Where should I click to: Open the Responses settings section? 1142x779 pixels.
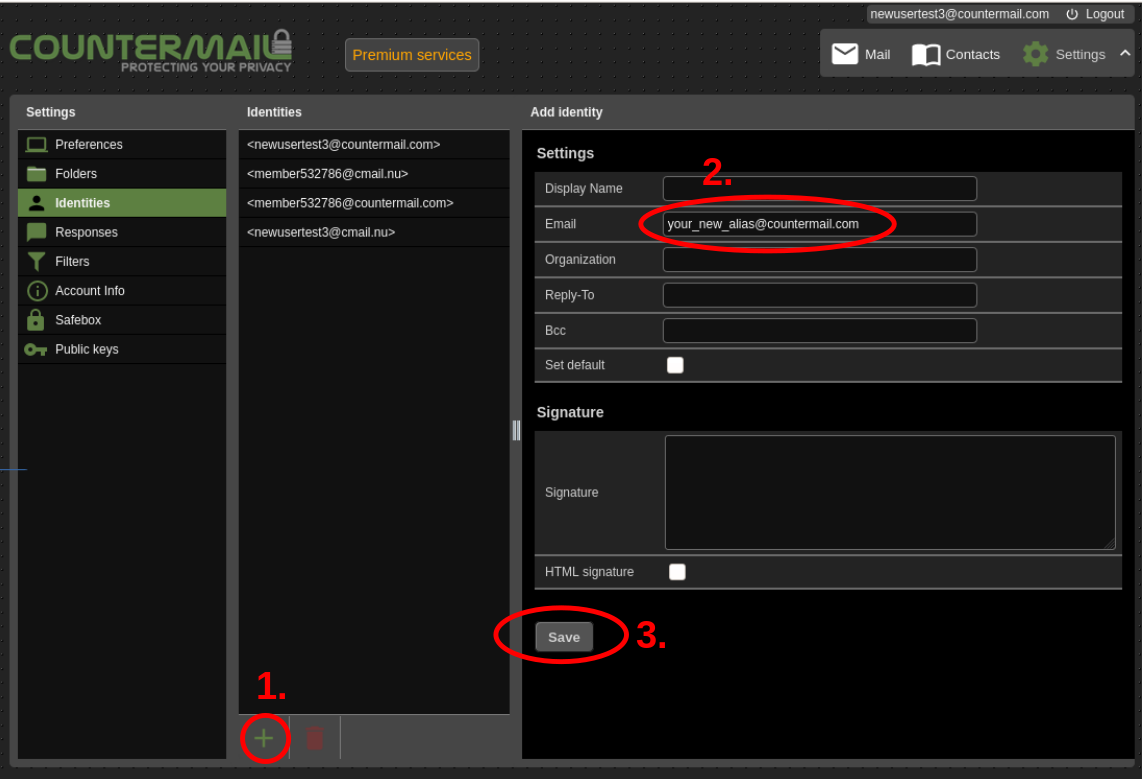coord(122,232)
